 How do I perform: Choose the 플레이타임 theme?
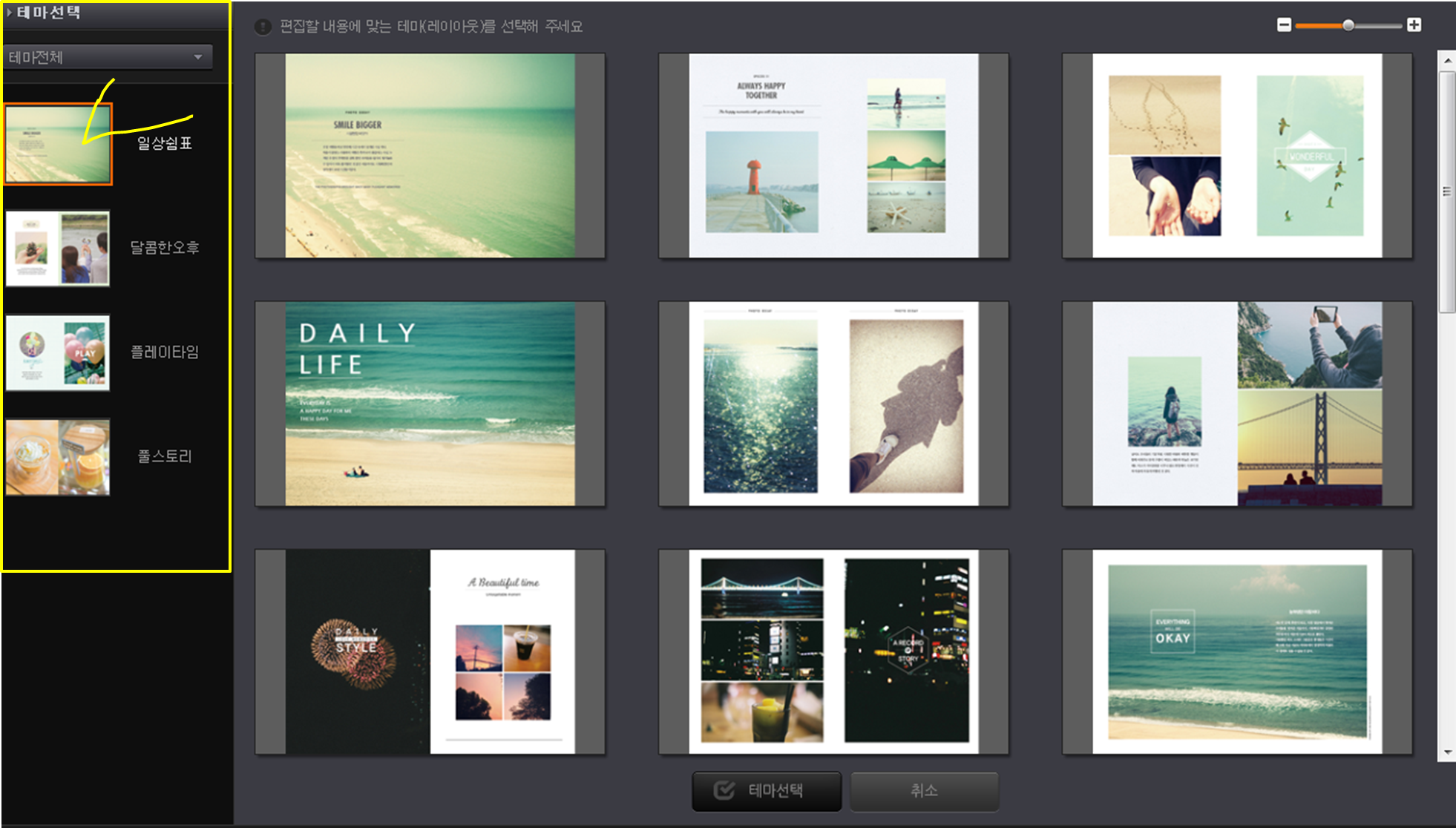pyautogui.click(x=58, y=352)
